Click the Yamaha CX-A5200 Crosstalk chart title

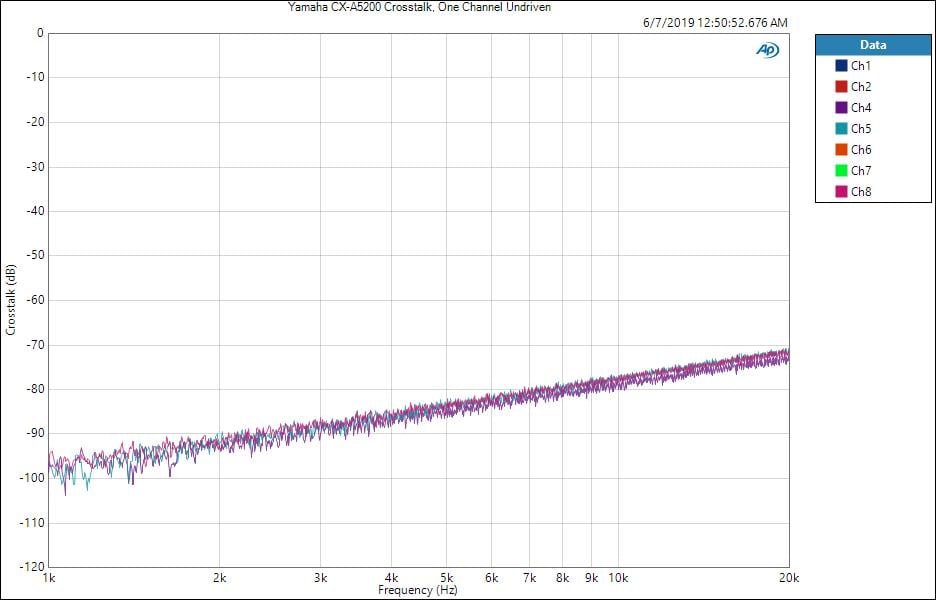click(x=418, y=7)
